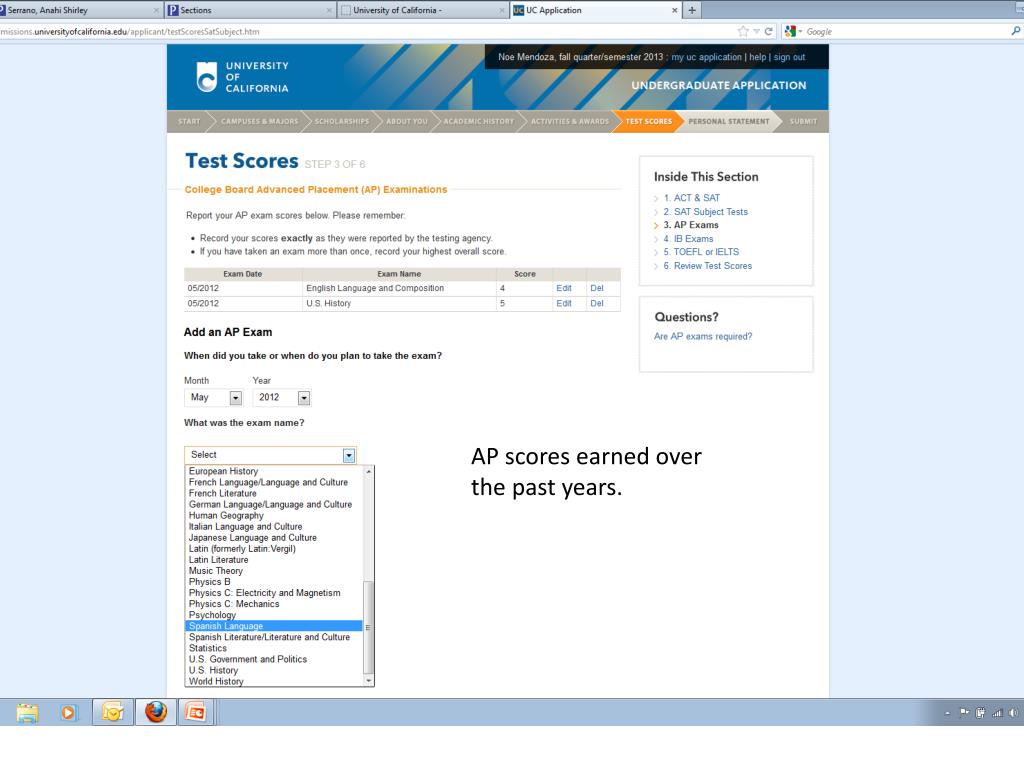Open Action Center flag tray icon

pos(964,713)
